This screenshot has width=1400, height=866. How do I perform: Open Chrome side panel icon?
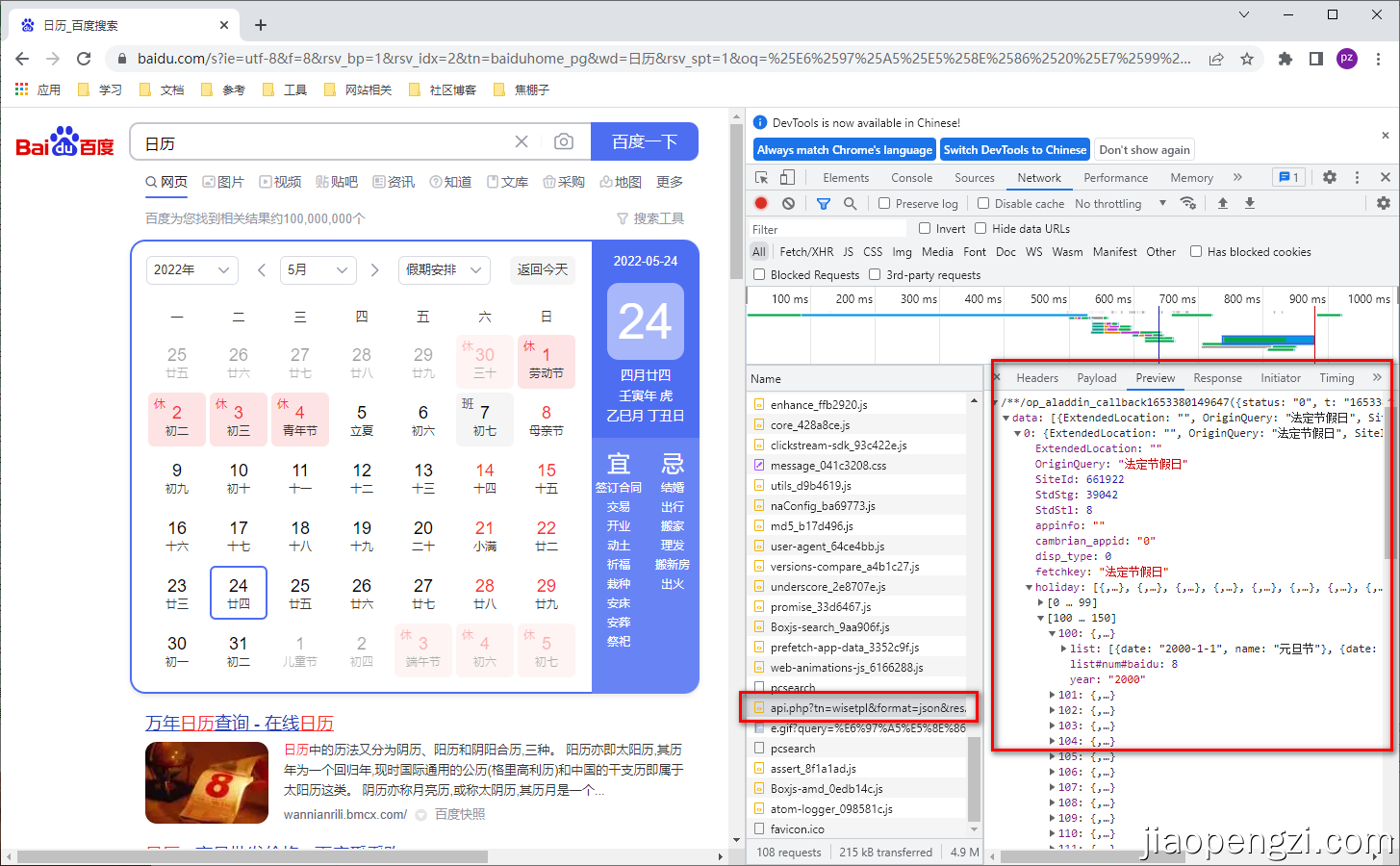click(1316, 59)
